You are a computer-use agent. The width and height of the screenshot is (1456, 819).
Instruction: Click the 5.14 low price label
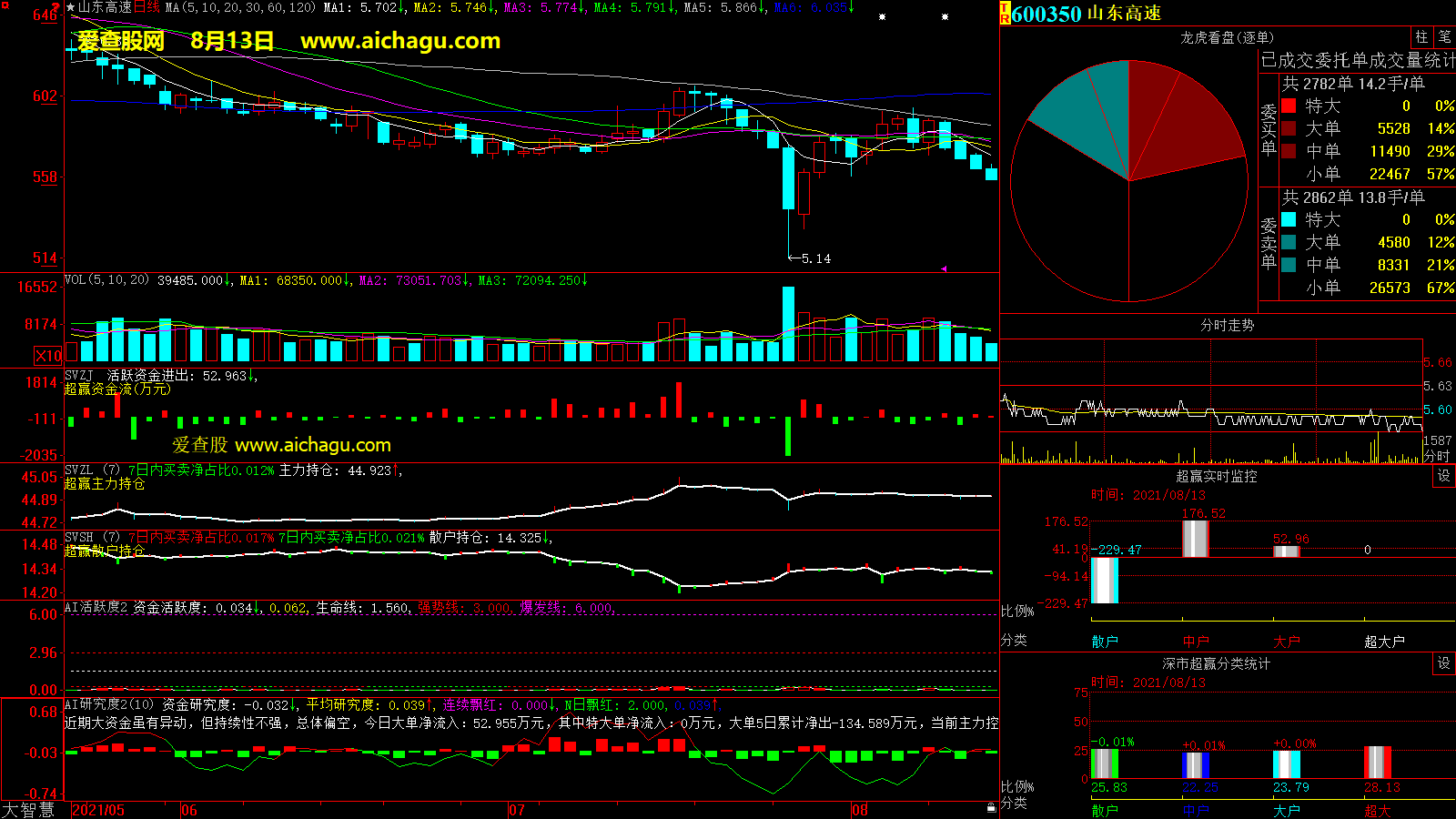click(x=814, y=258)
